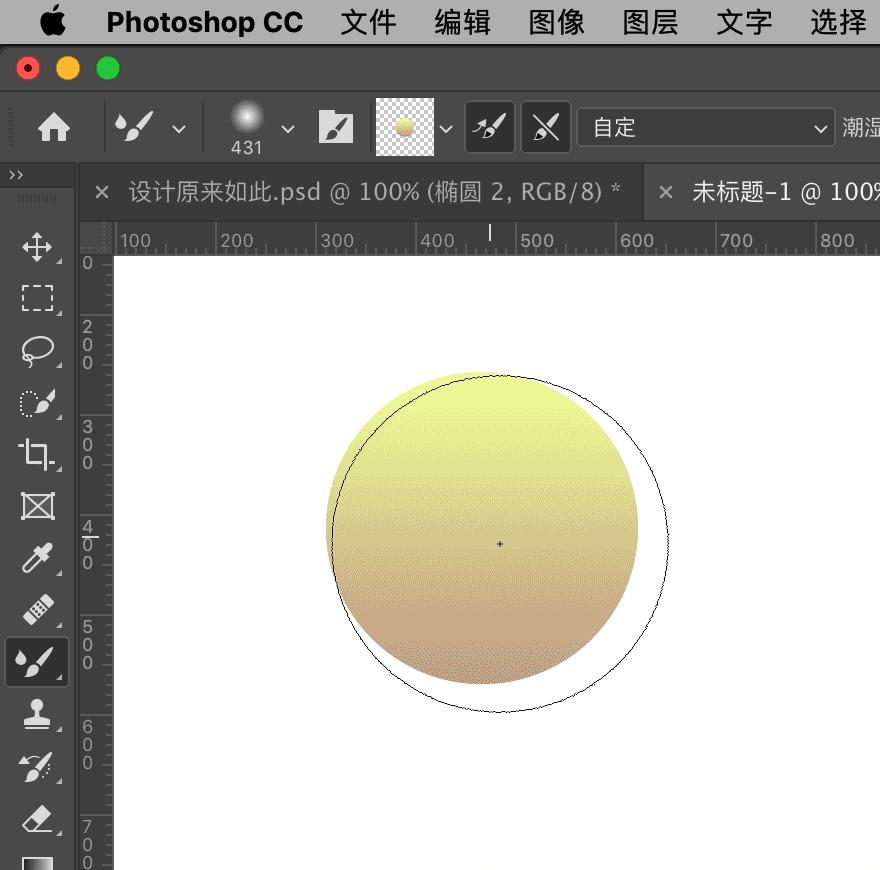The height and width of the screenshot is (870, 880).
Task: Open the Apple menu
Action: tap(52, 22)
